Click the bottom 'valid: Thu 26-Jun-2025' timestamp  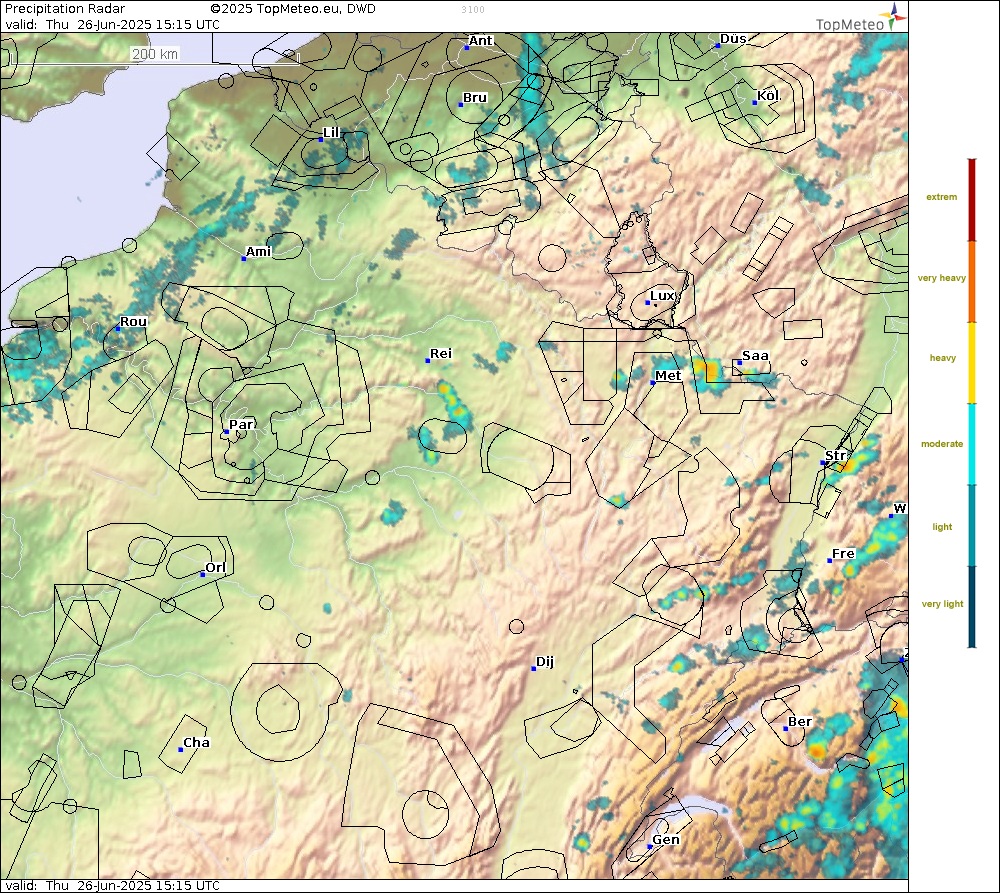(112, 886)
